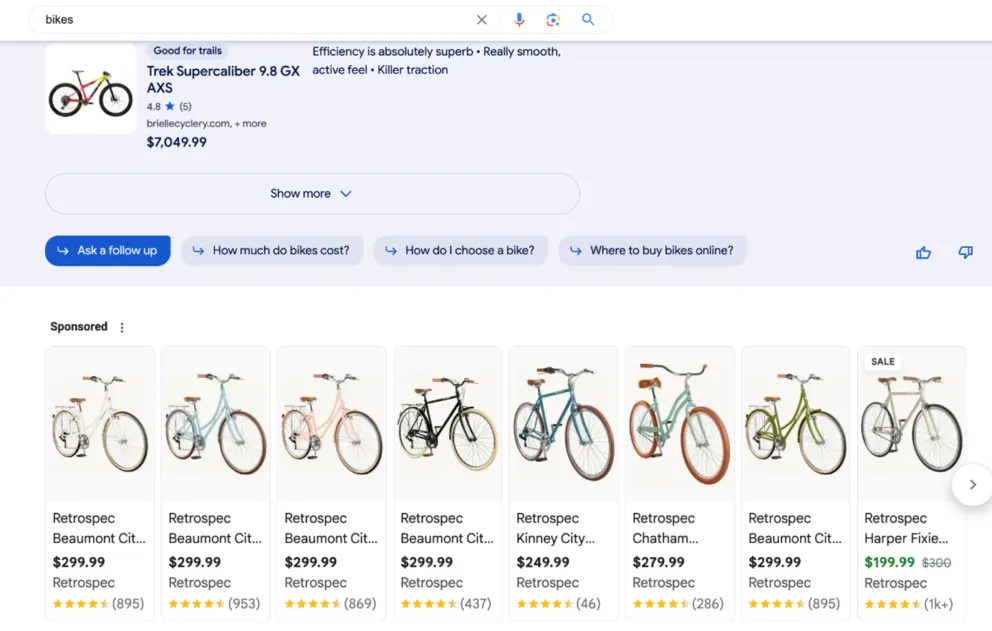Image resolution: width=992 pixels, height=631 pixels.
Task: Expand results with Show more
Action: click(x=311, y=194)
